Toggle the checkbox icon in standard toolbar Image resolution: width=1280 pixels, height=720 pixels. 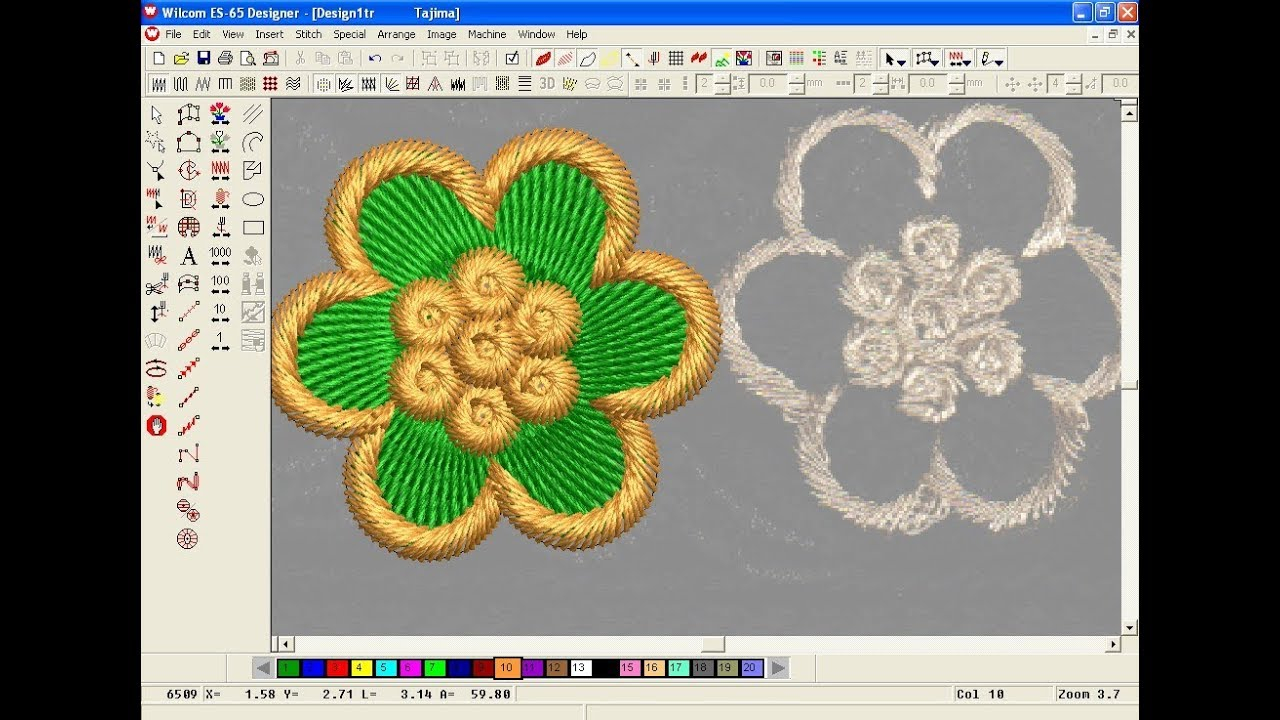512,59
